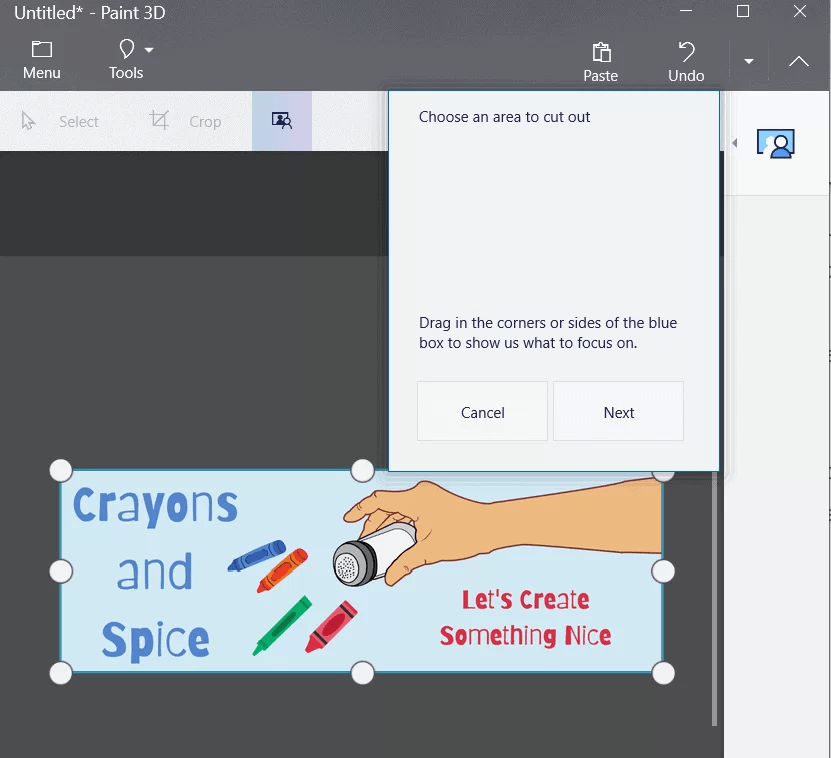Cancel the cut out selection
Image resolution: width=831 pixels, height=758 pixels.
point(482,411)
